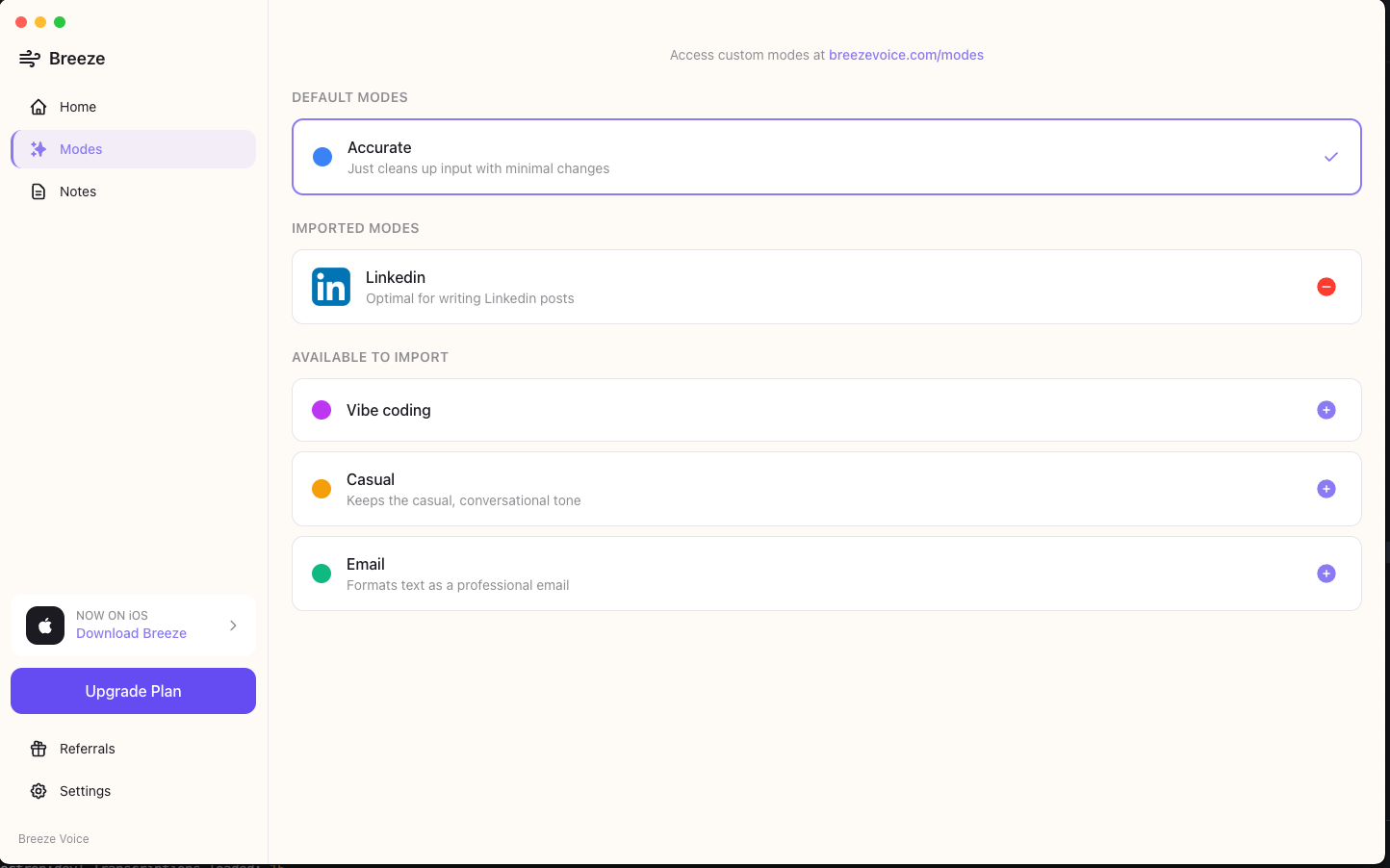Select the Email mode card
Image resolution: width=1390 pixels, height=868 pixels.
coord(826,573)
